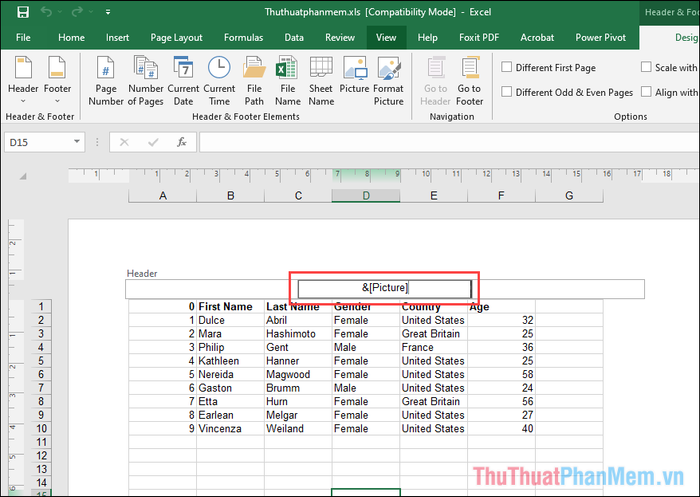Enable Different First Page checkbox
Viewport: 700px width, 497px height.
(507, 68)
